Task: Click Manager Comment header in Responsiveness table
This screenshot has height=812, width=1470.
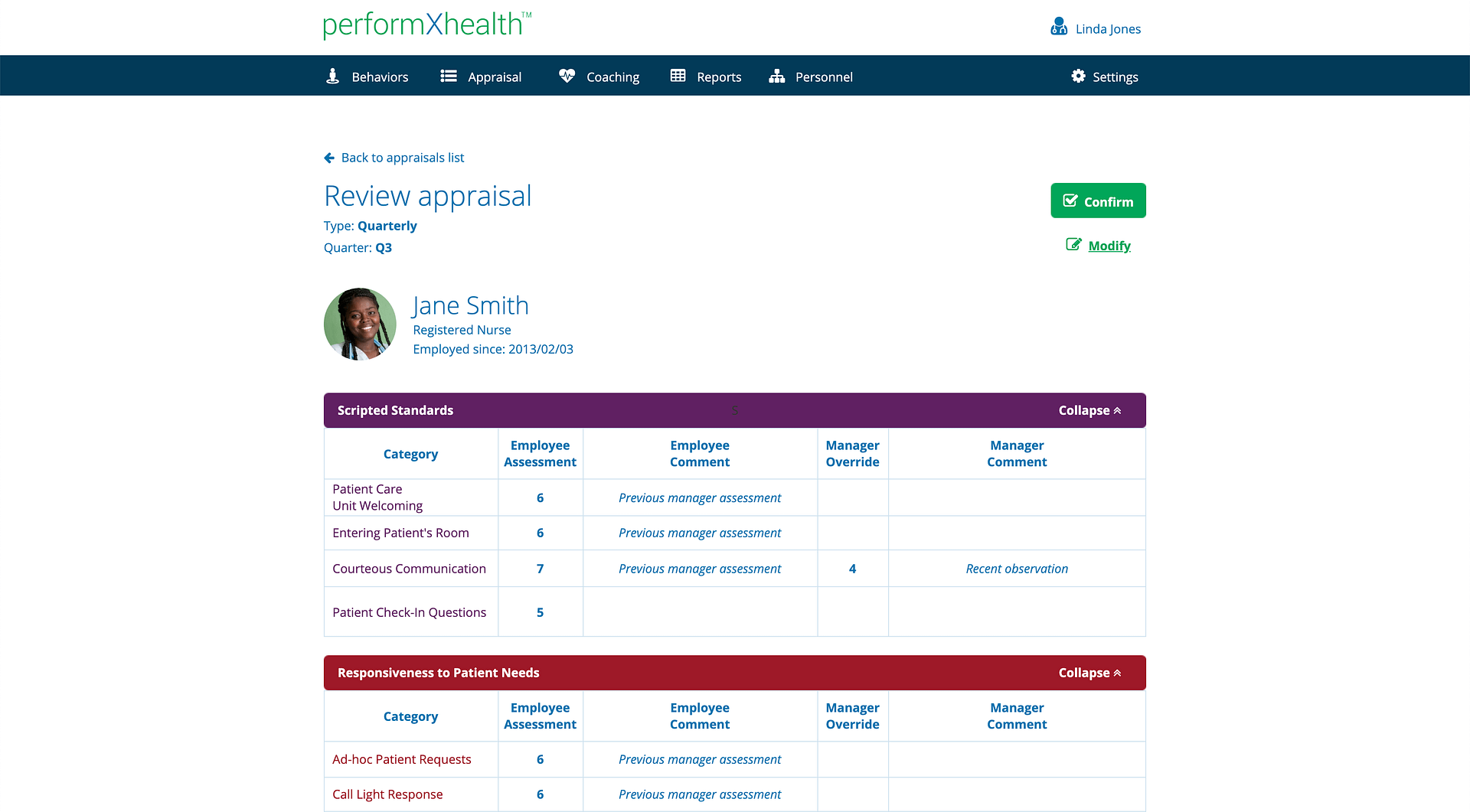Action: coord(1016,716)
